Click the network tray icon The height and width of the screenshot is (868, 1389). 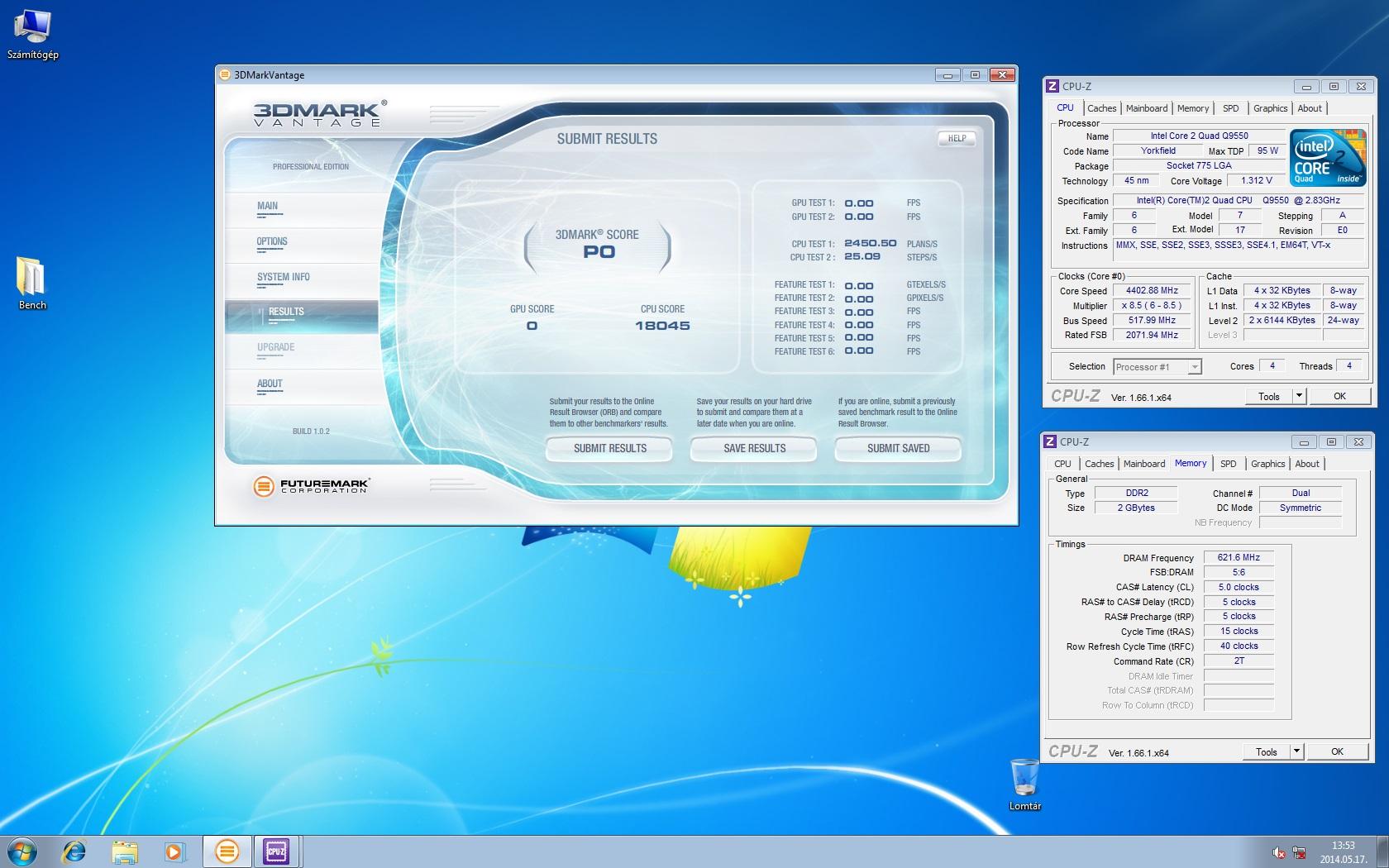click(x=1300, y=852)
